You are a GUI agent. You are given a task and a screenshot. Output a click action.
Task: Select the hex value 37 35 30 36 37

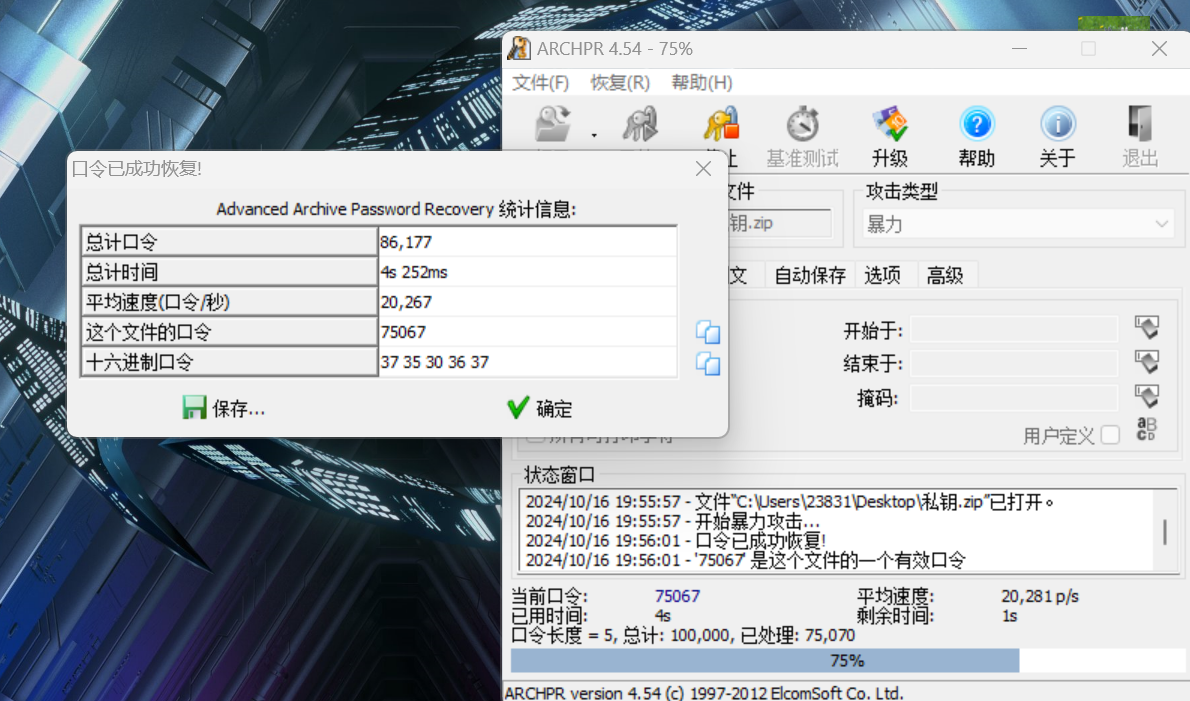(527, 362)
